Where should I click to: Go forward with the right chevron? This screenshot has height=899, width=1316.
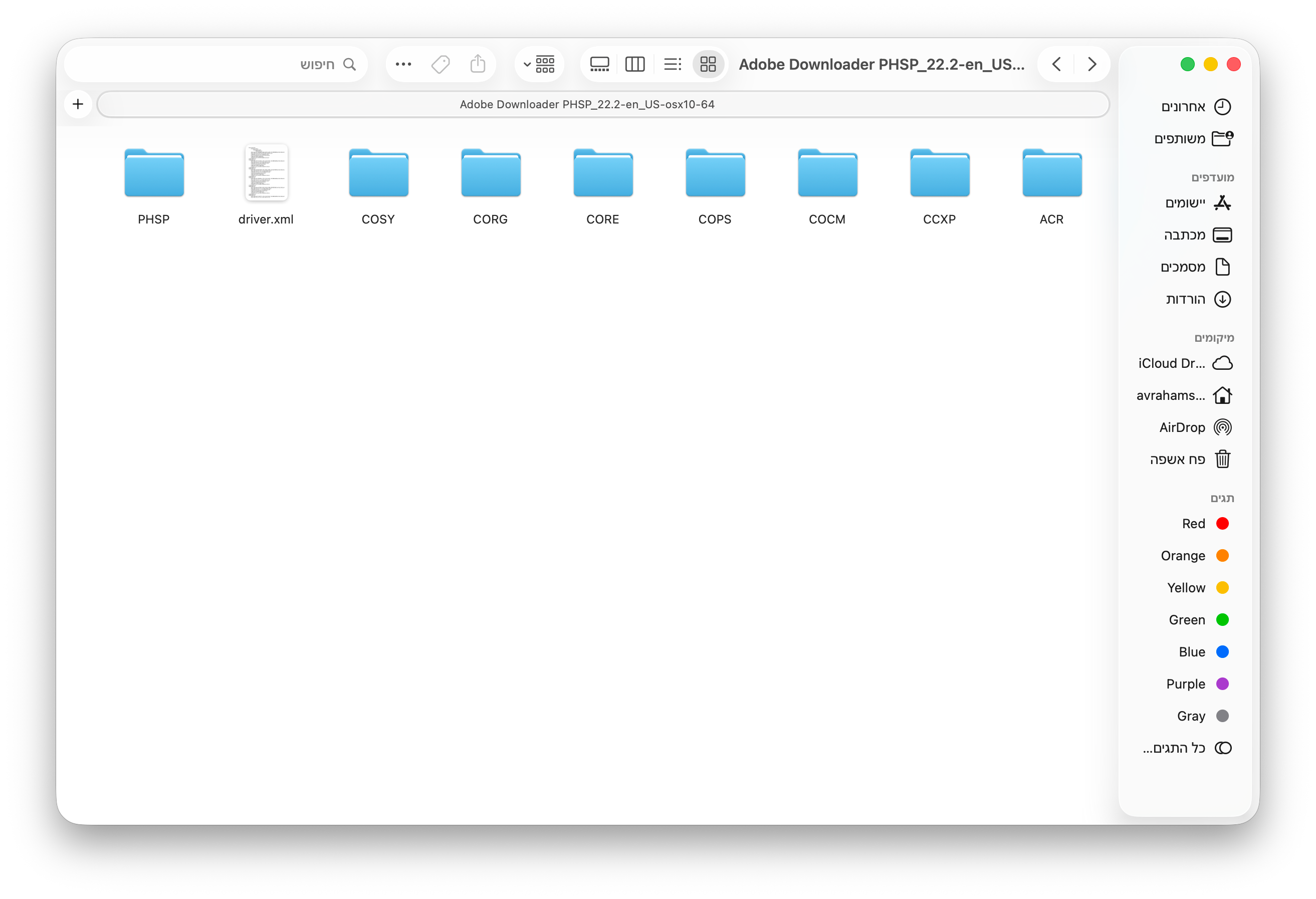click(1092, 65)
